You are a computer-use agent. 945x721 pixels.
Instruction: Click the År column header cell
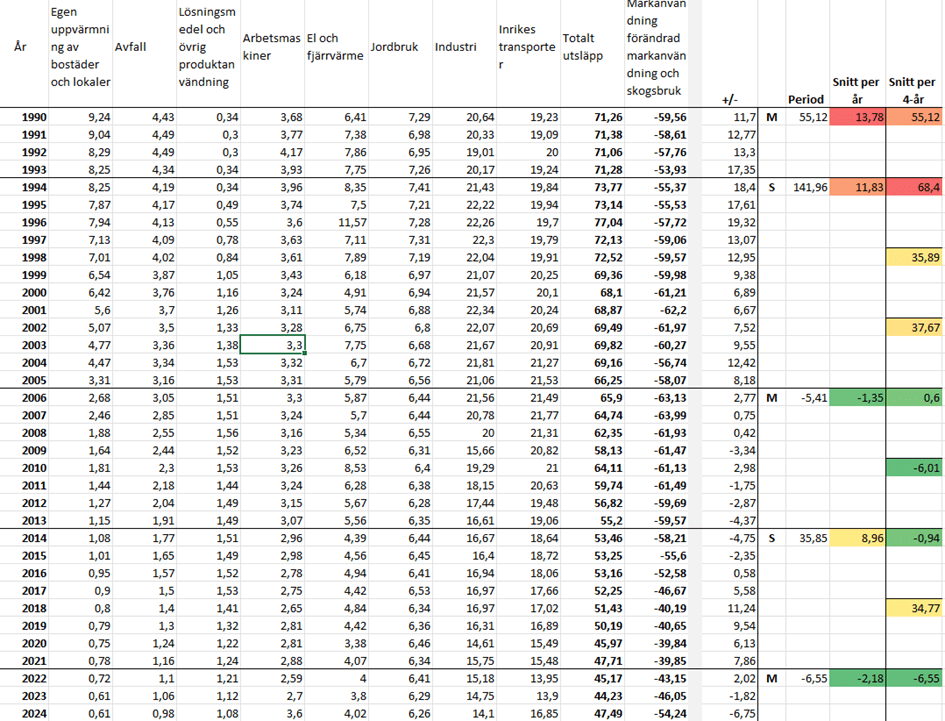coord(21,47)
